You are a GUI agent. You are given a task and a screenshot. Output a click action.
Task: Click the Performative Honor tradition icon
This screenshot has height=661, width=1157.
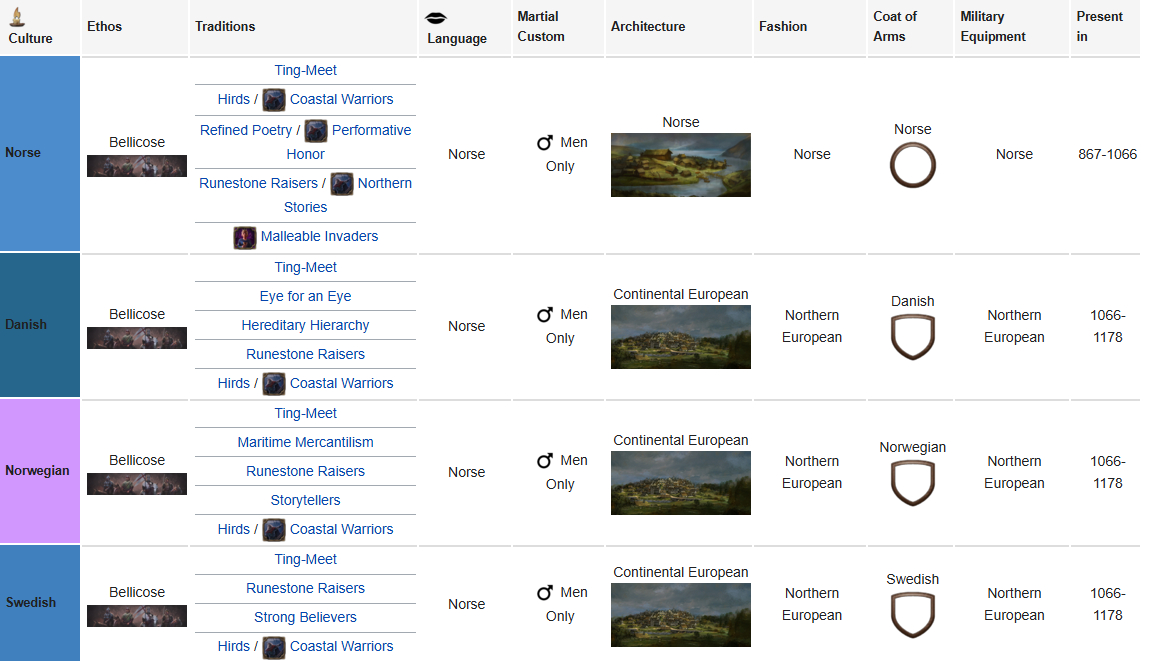316,131
